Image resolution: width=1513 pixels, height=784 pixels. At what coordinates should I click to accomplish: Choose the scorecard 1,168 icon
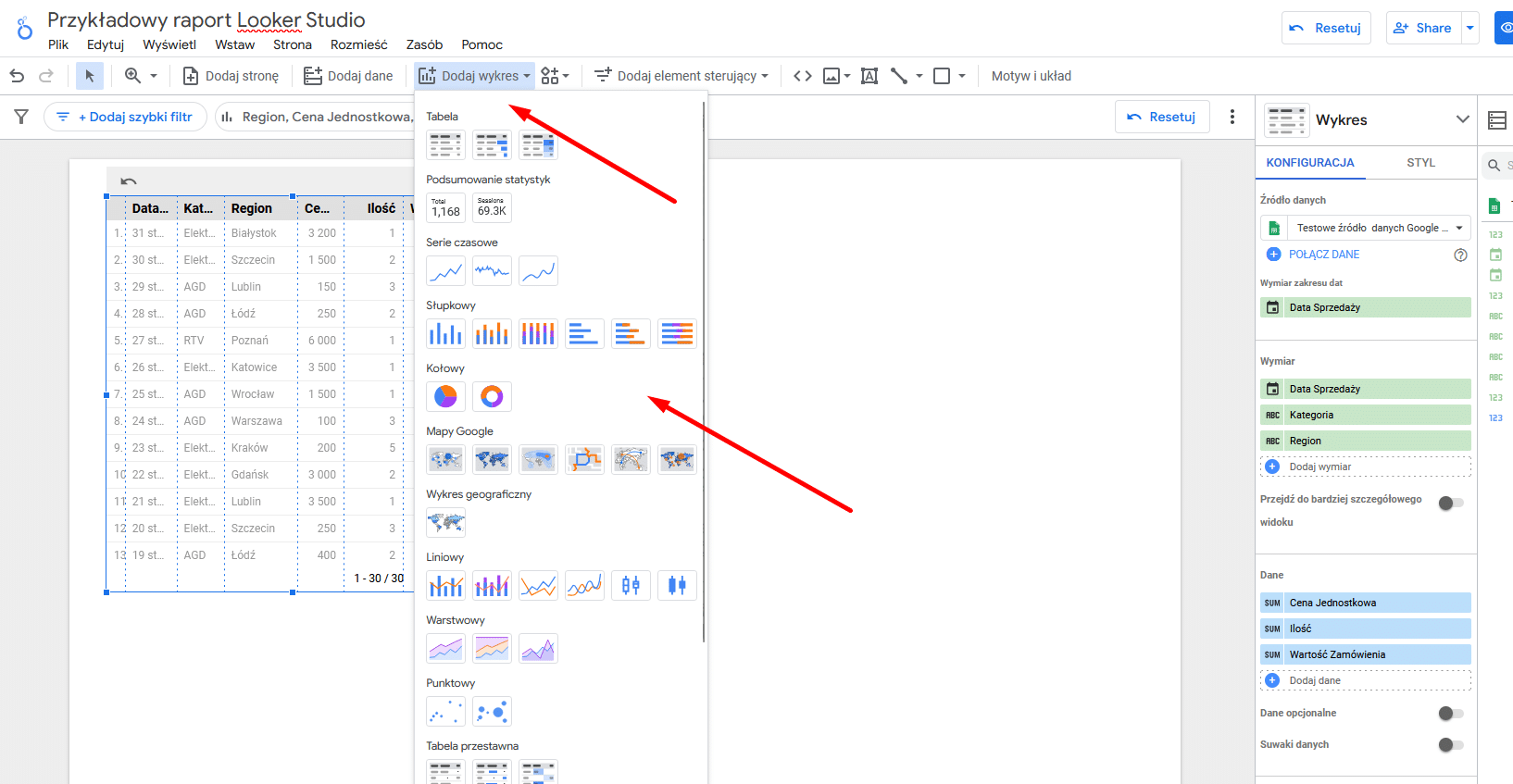445,207
